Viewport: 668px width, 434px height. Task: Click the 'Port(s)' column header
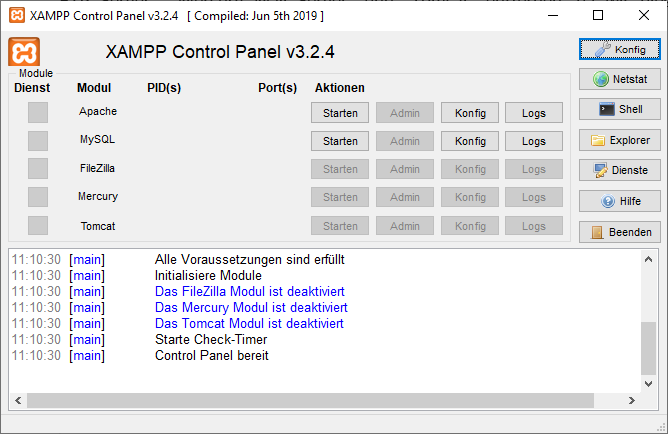[277, 88]
